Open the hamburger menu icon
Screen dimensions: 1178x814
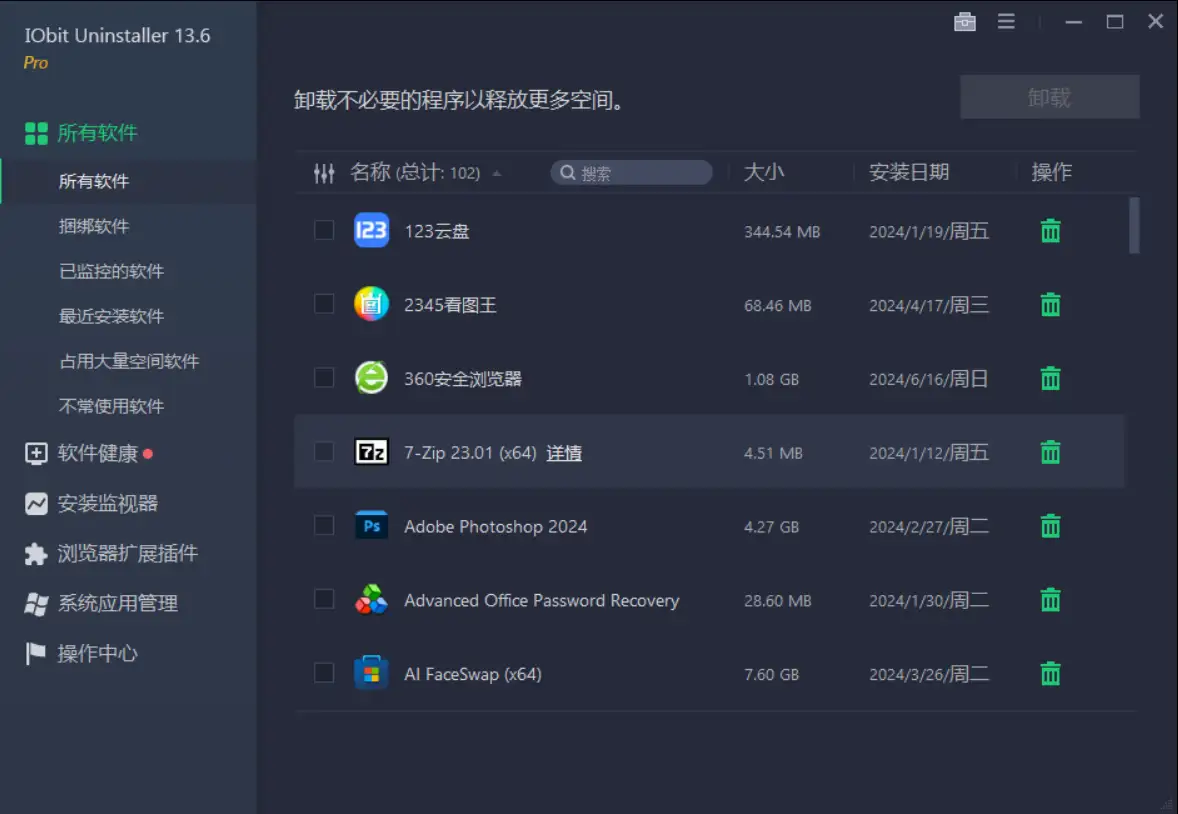(x=1006, y=22)
